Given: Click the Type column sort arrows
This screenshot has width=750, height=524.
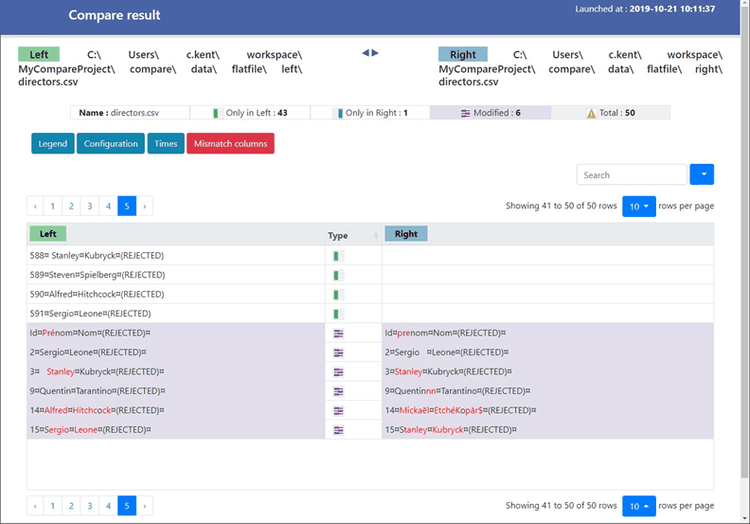Looking at the screenshot, I should [376, 235].
